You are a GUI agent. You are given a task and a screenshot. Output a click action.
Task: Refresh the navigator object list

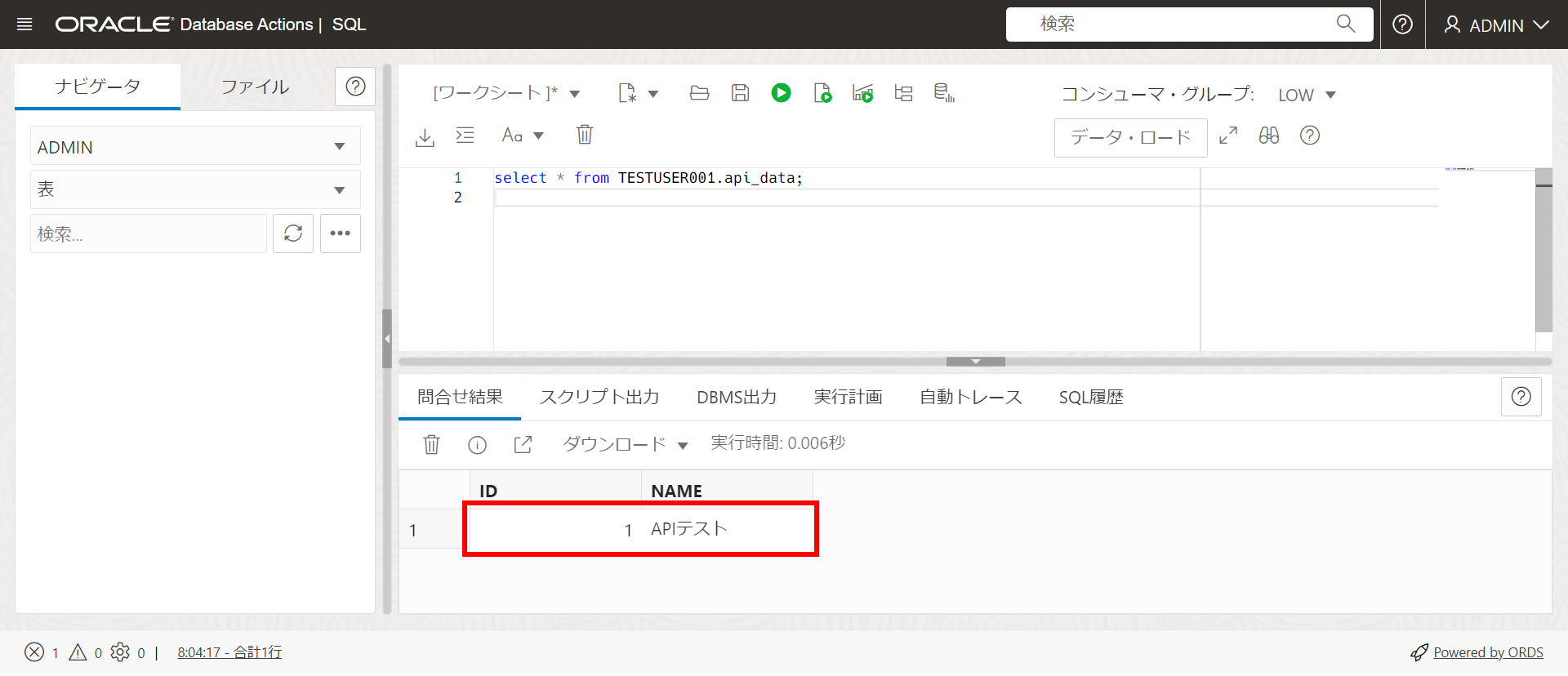293,233
